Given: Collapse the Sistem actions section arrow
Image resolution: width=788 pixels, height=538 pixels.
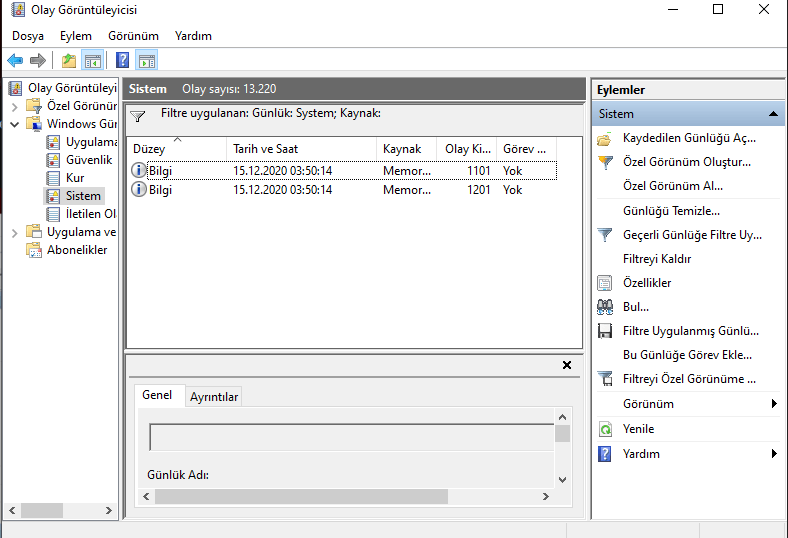Looking at the screenshot, I should pos(773,114).
